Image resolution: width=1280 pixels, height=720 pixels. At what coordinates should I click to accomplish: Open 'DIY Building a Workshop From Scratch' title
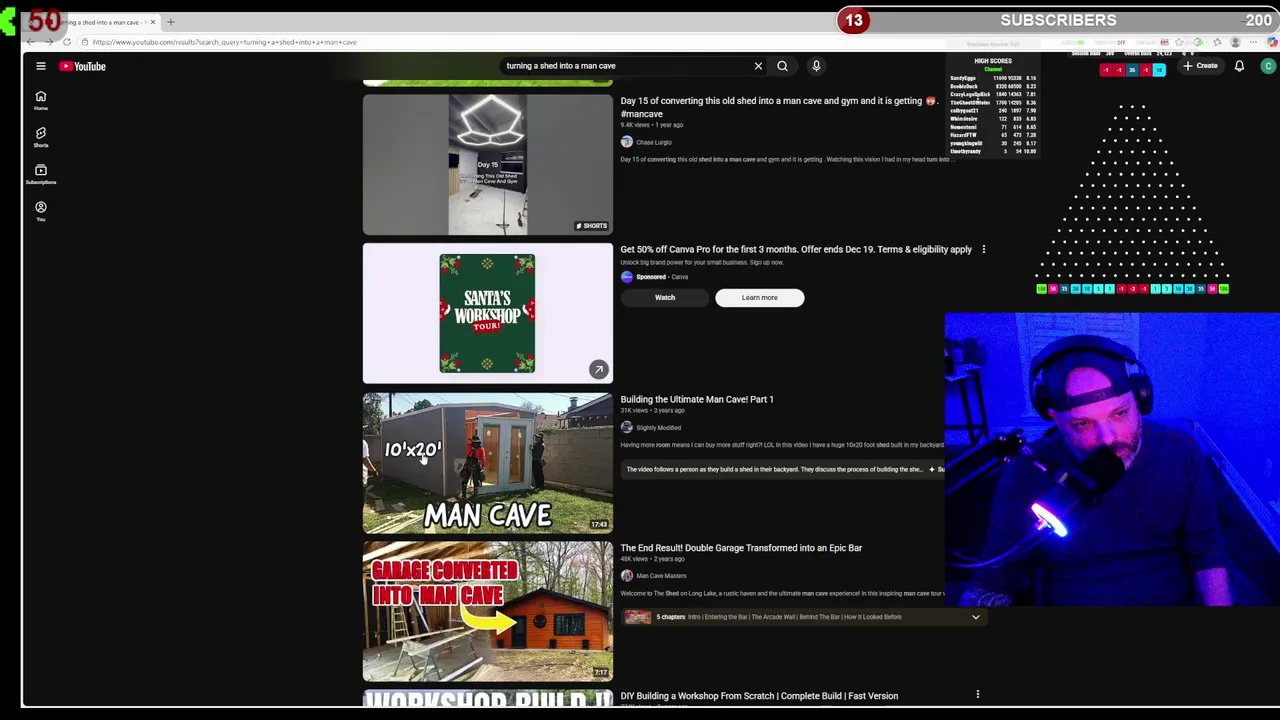(x=759, y=696)
